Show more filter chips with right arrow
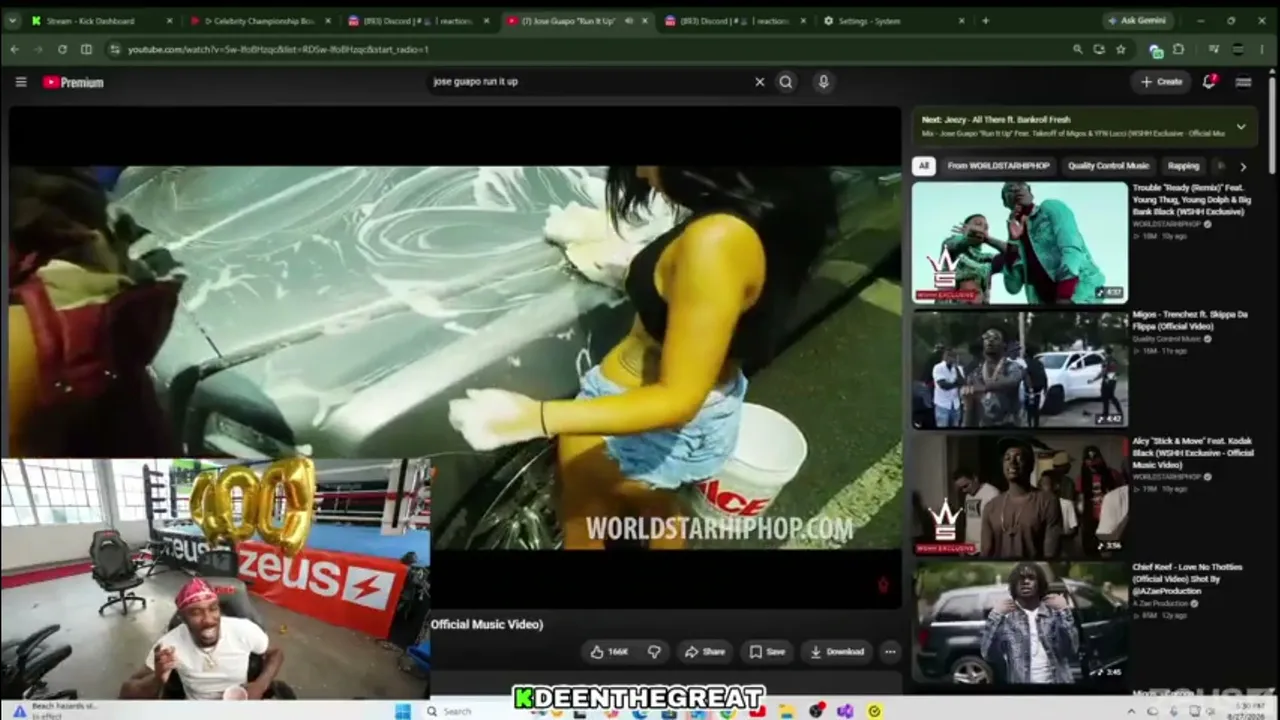Viewport: 1280px width, 720px height. (1243, 167)
